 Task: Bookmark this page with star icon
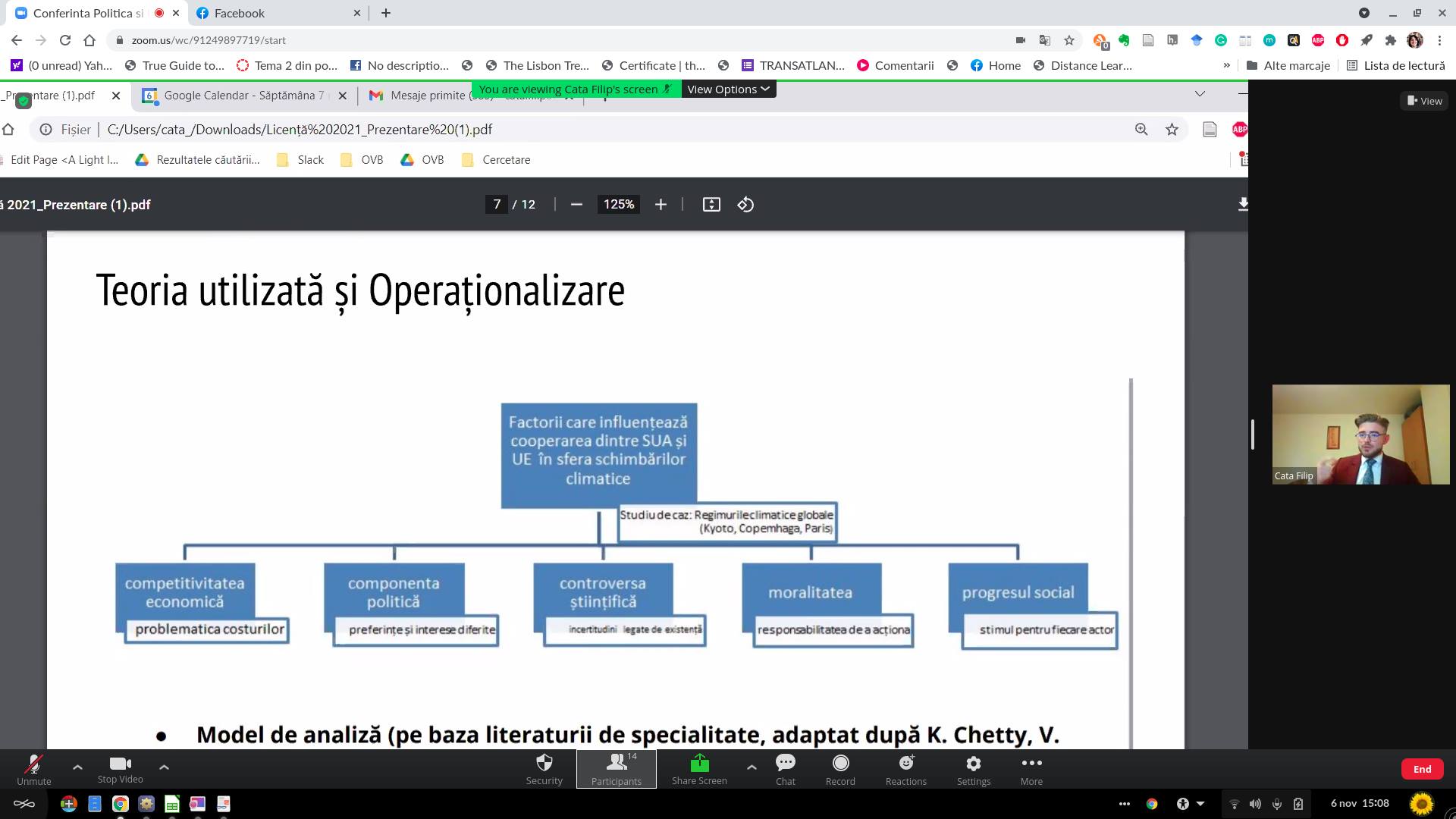pyautogui.click(x=1069, y=40)
